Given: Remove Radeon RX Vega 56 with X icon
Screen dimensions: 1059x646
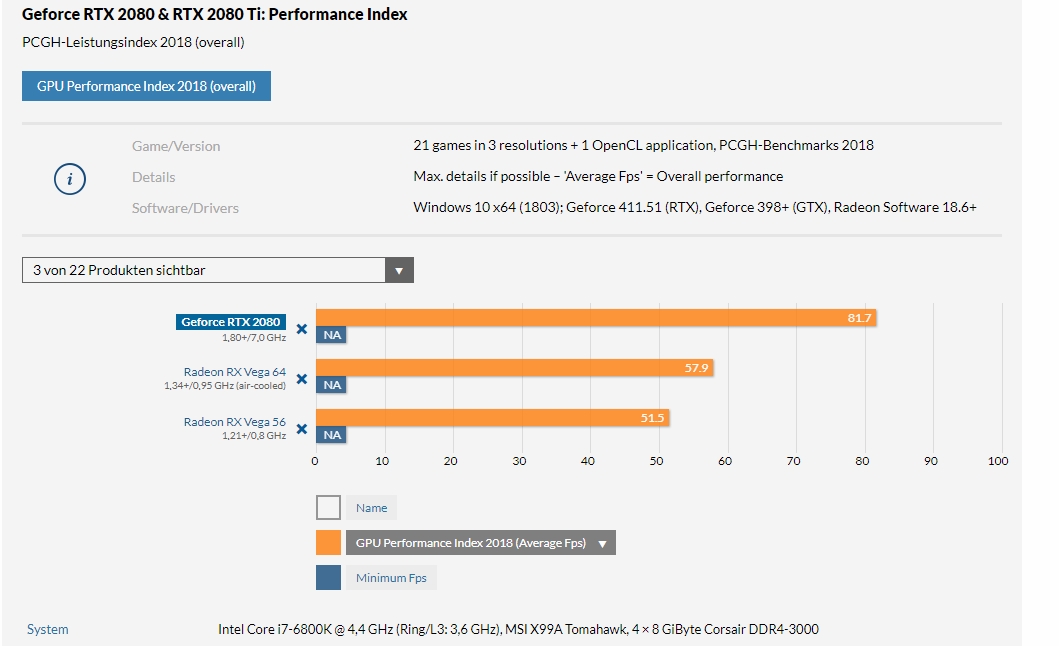Looking at the screenshot, I should click(301, 429).
